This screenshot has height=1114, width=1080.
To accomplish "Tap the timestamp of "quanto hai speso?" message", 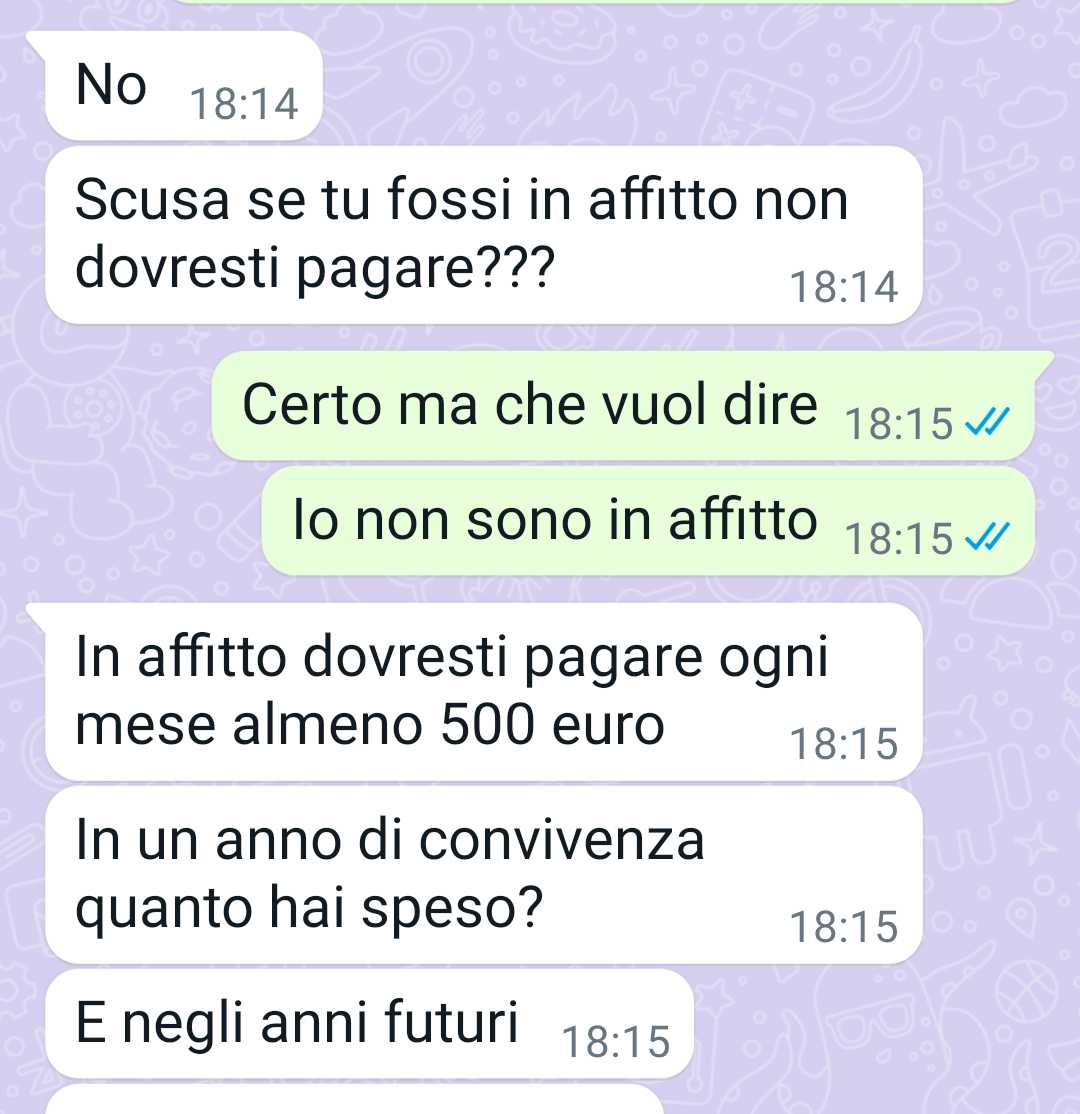I will point(844,927).
